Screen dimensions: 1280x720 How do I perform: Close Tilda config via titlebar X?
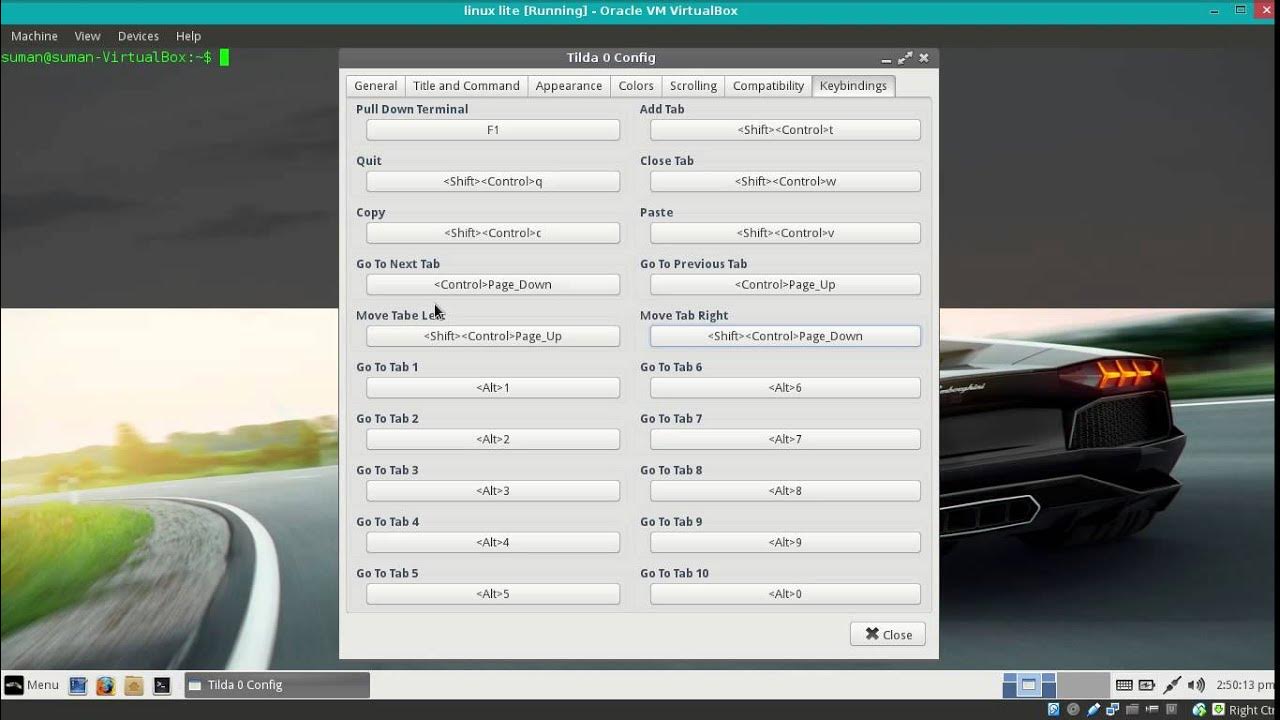pyautogui.click(x=924, y=58)
